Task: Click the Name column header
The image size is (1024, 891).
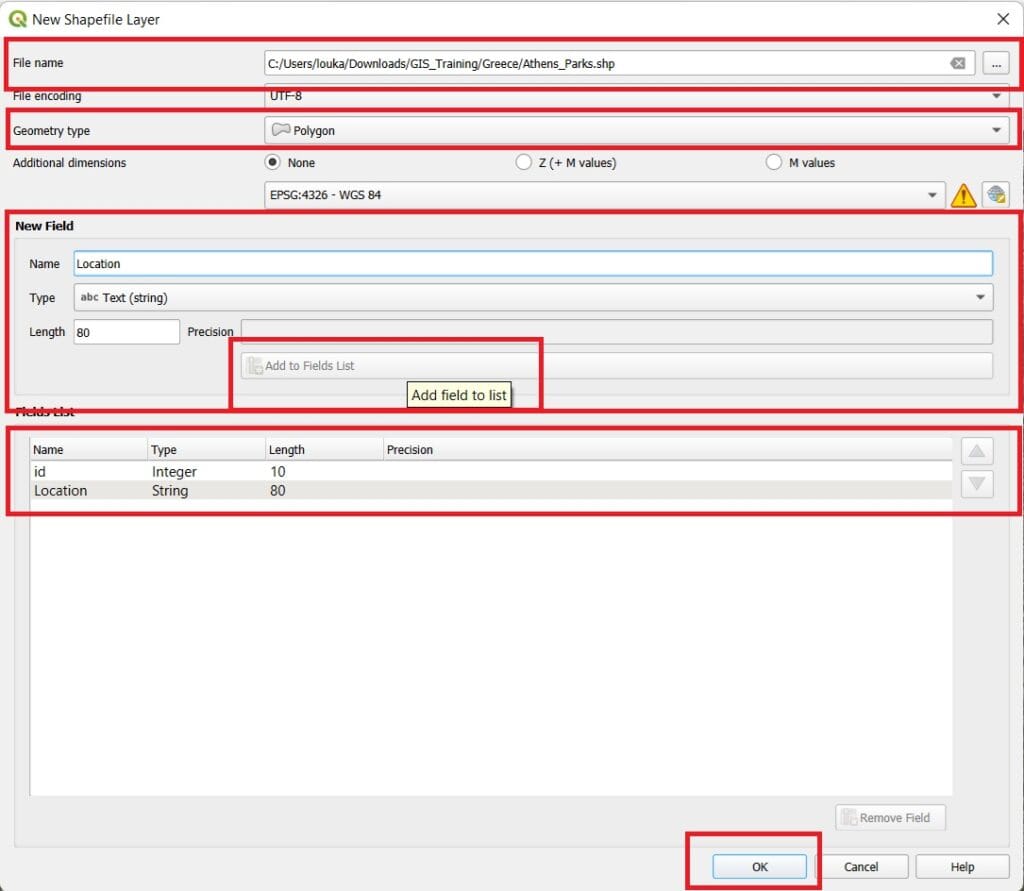Action: point(89,449)
